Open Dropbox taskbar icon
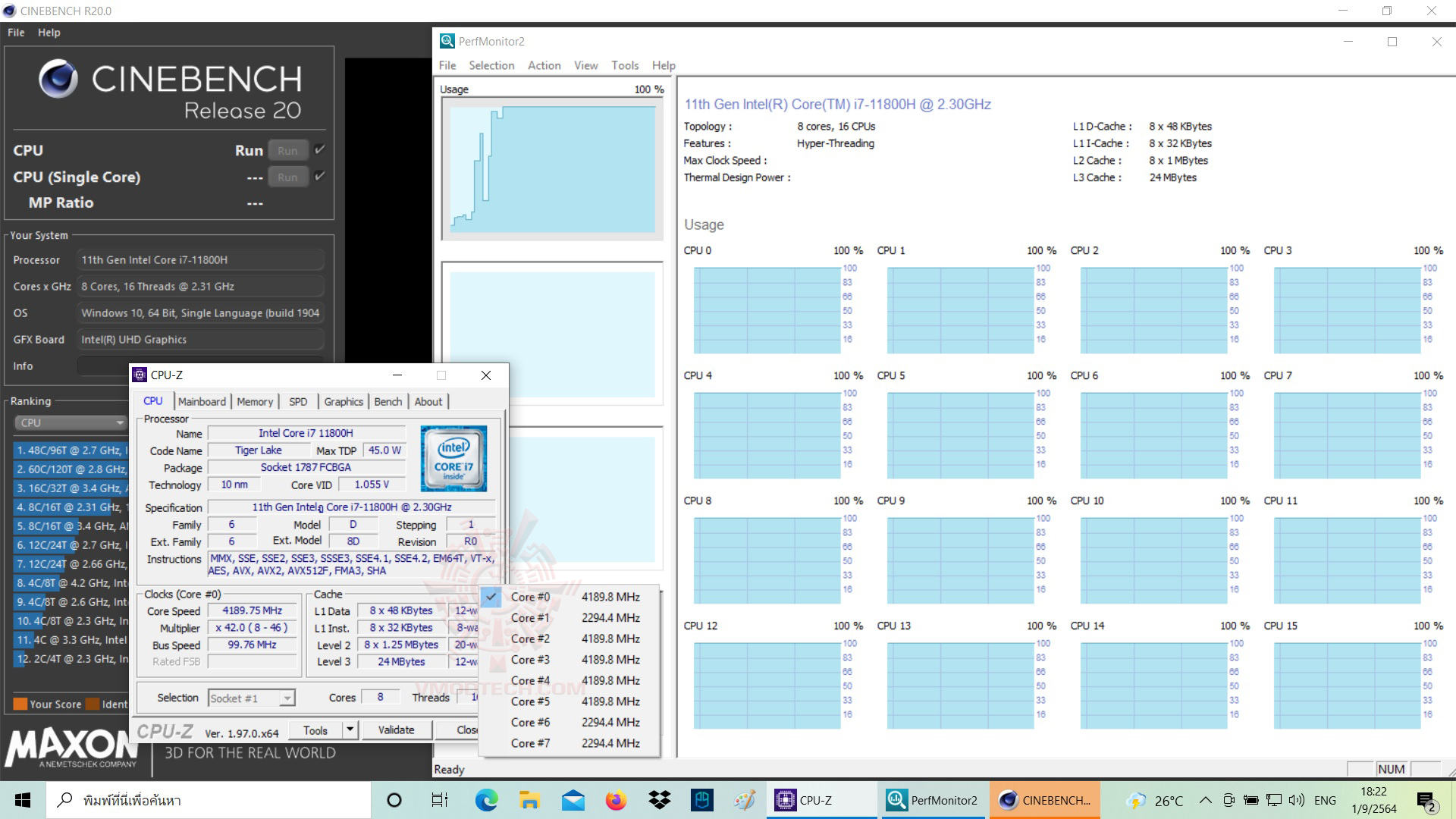The height and width of the screenshot is (819, 1456). tap(660, 800)
